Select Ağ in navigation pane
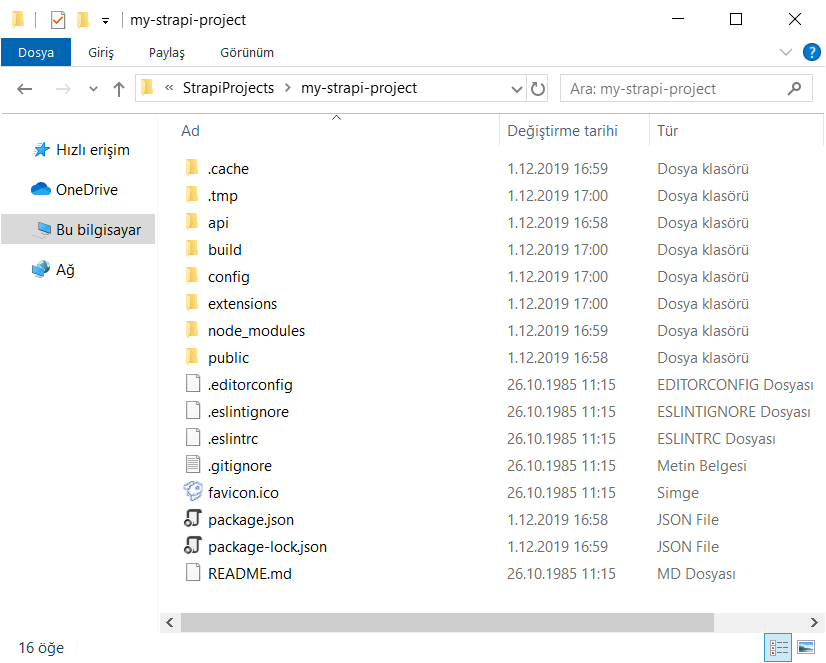 65,270
